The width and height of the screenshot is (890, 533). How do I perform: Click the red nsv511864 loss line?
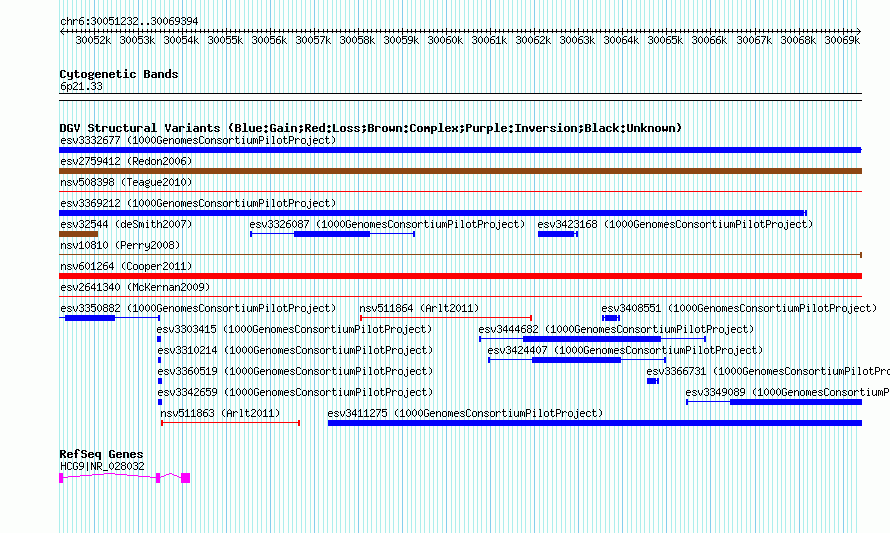446,318
